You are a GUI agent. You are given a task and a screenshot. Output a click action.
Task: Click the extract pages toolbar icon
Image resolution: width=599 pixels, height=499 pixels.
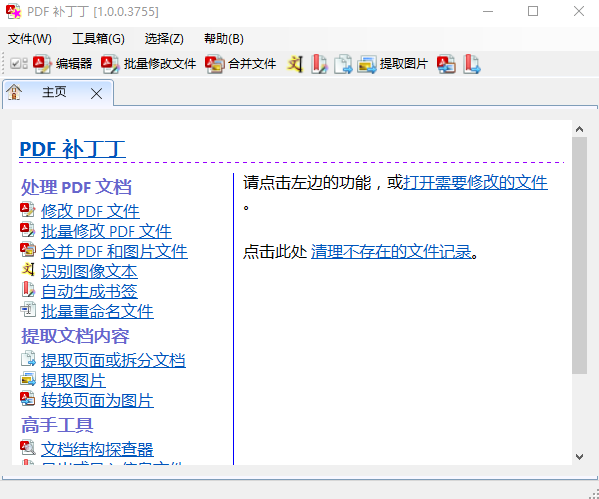tap(343, 63)
